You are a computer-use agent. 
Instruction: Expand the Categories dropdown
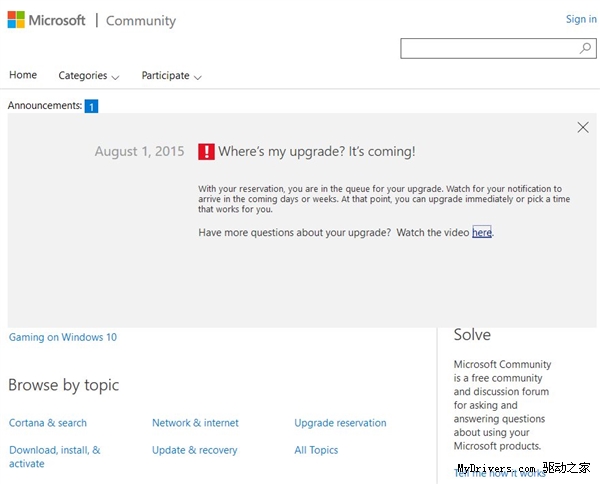pyautogui.click(x=88, y=76)
